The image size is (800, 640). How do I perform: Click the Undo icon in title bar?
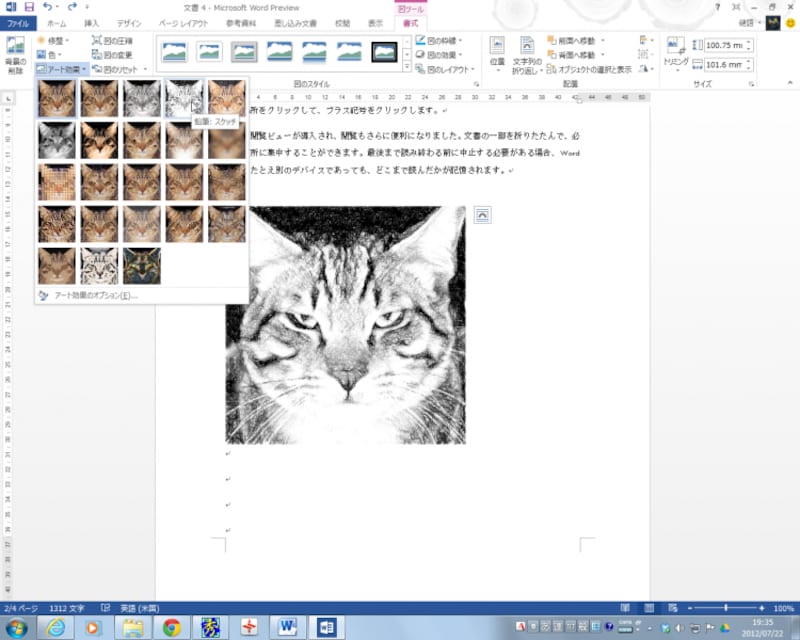49,7
